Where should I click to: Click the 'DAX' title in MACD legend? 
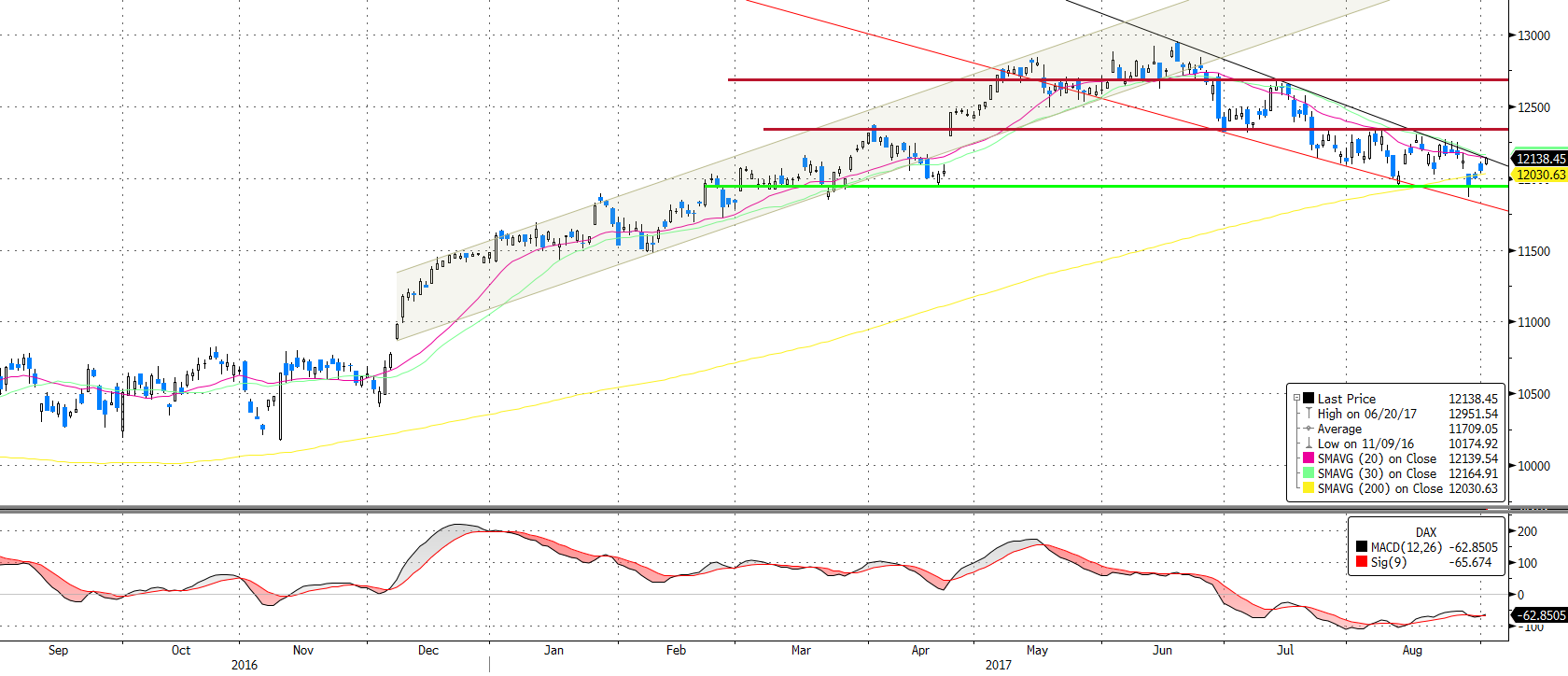point(1426,532)
